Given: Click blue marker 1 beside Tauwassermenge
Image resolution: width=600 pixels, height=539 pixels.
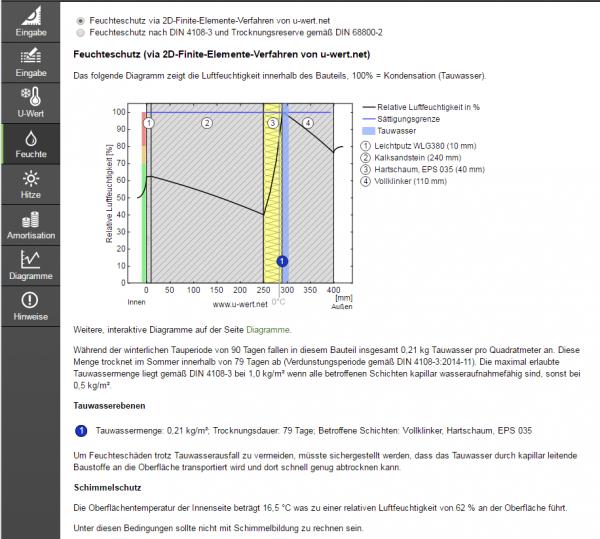Looking at the screenshot, I should (x=81, y=430).
